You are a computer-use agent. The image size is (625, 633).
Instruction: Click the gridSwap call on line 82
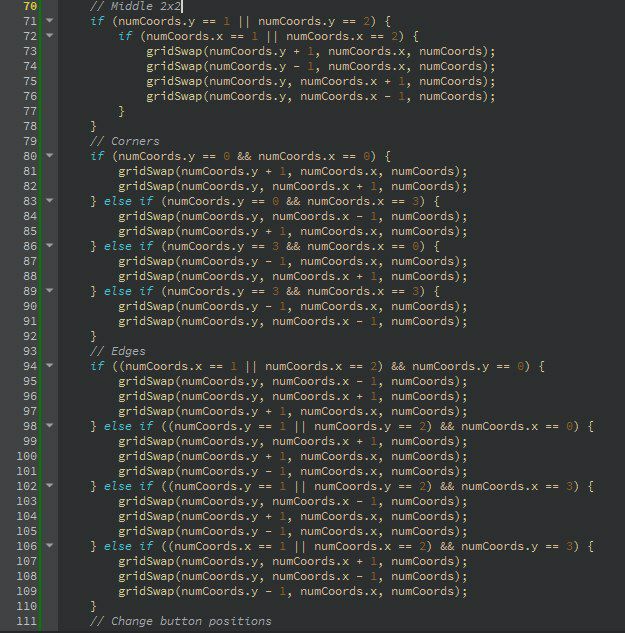pyautogui.click(x=293, y=186)
